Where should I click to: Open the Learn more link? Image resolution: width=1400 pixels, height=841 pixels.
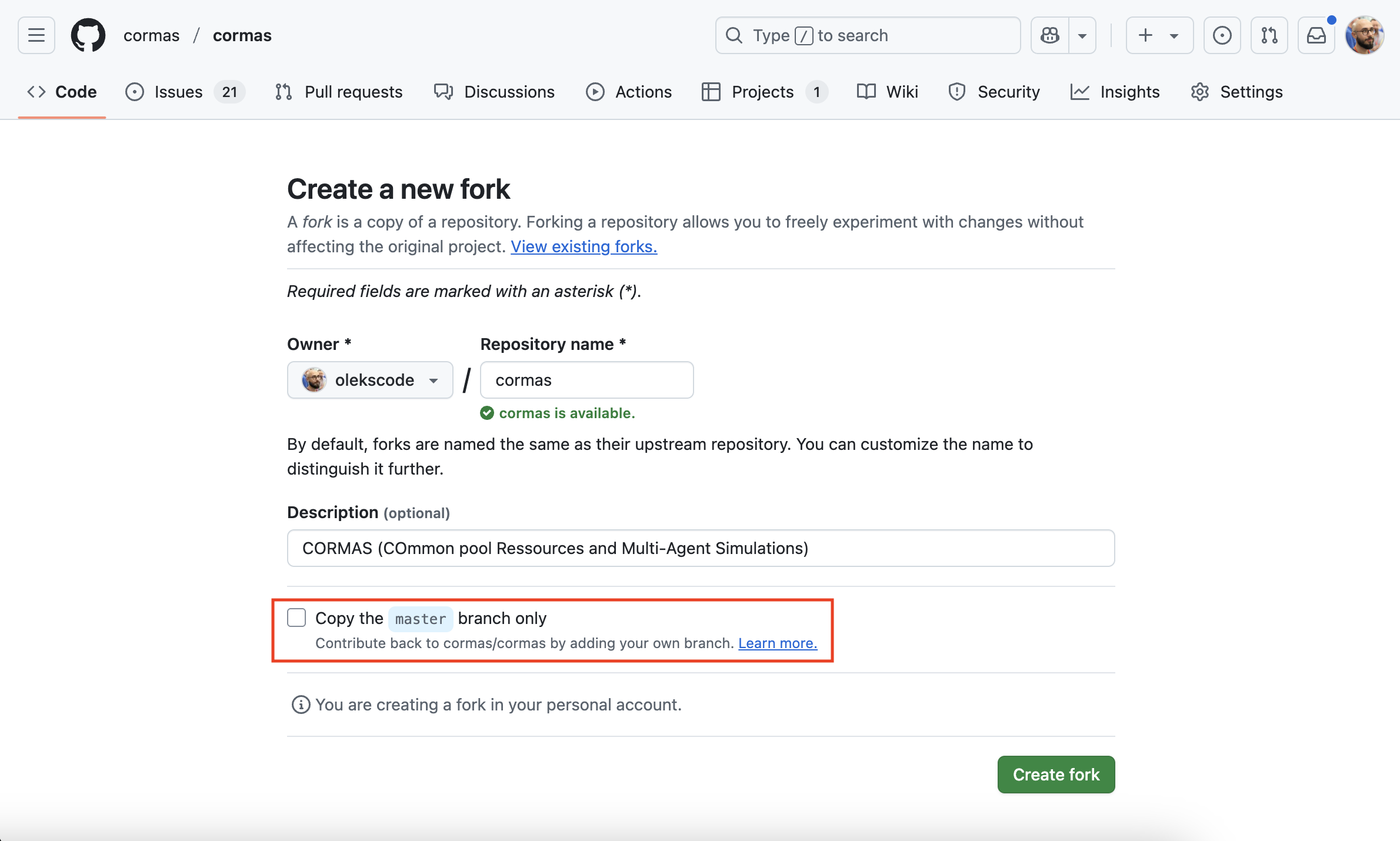[778, 643]
